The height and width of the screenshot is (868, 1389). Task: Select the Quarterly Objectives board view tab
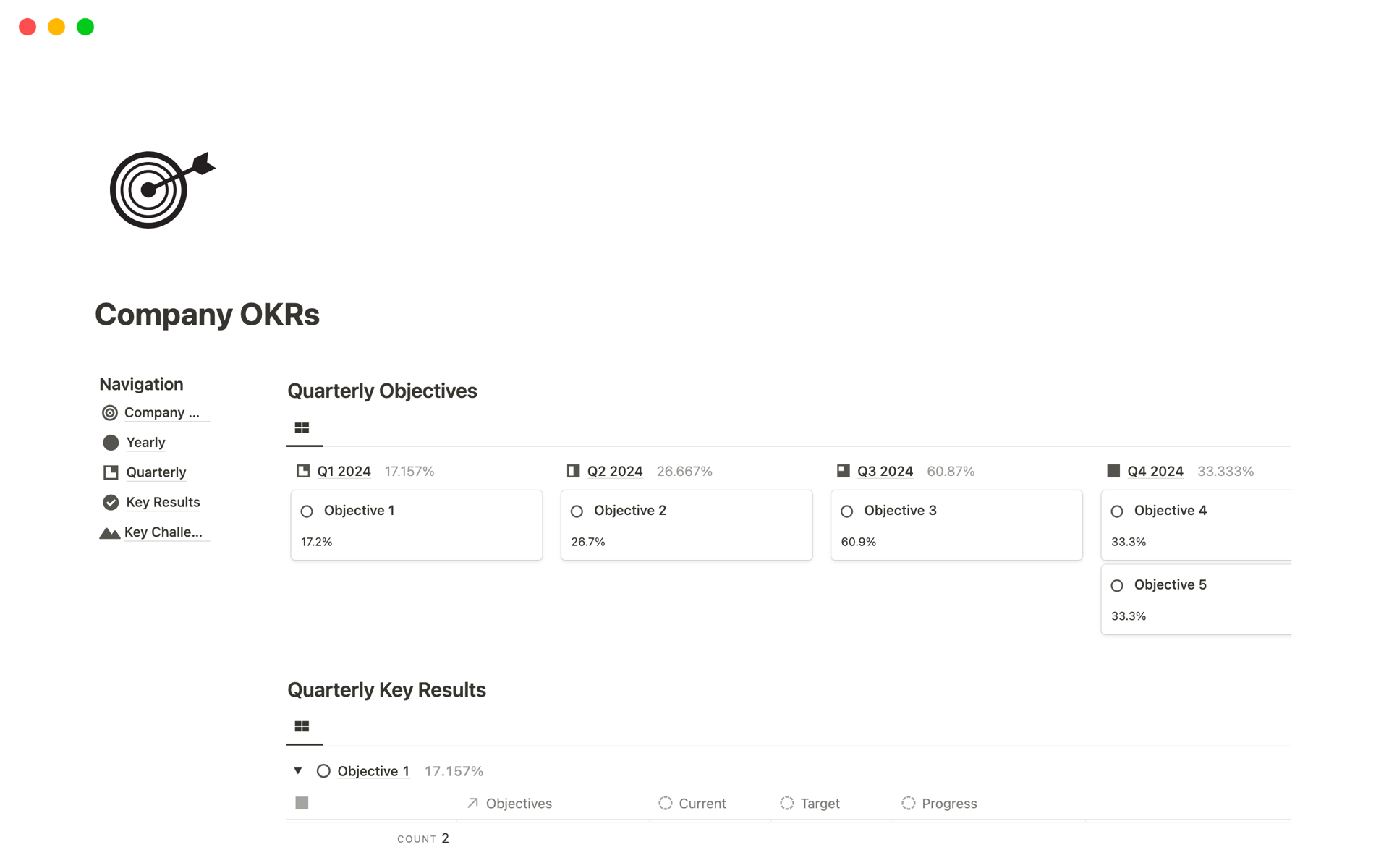click(x=302, y=428)
